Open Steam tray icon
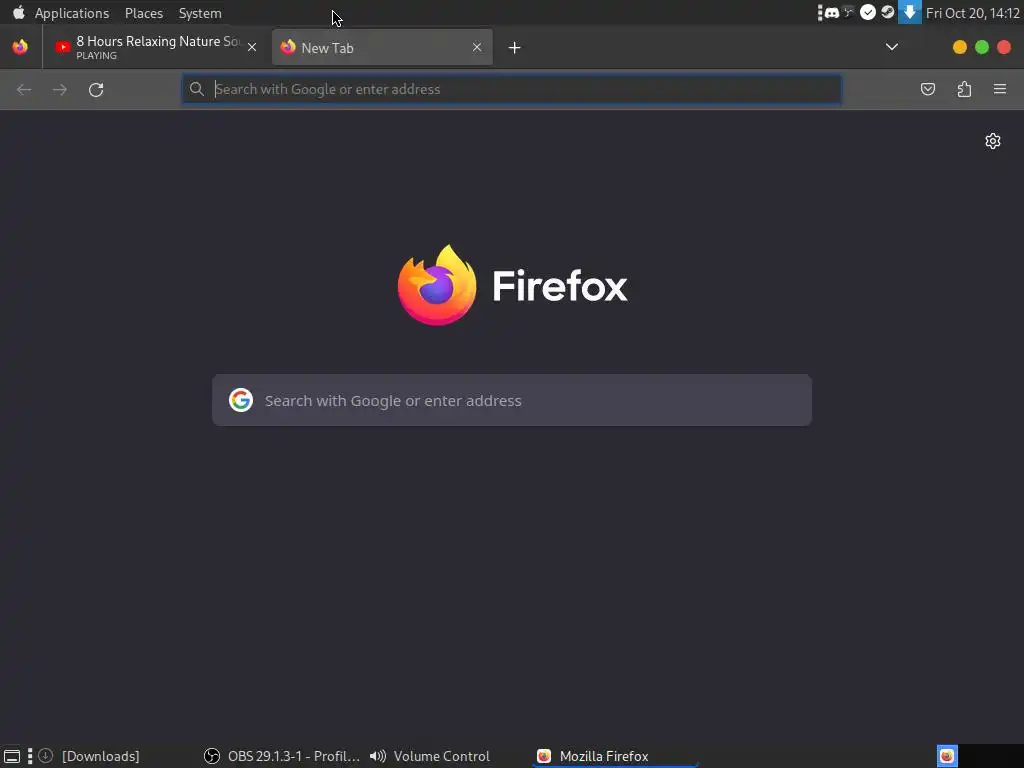 [x=888, y=12]
